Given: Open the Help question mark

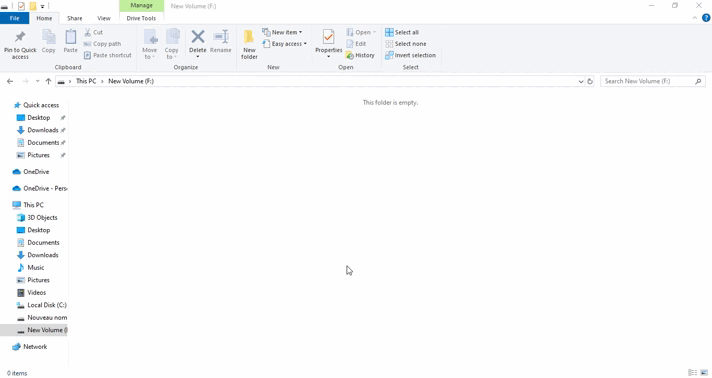Looking at the screenshot, I should [706, 18].
